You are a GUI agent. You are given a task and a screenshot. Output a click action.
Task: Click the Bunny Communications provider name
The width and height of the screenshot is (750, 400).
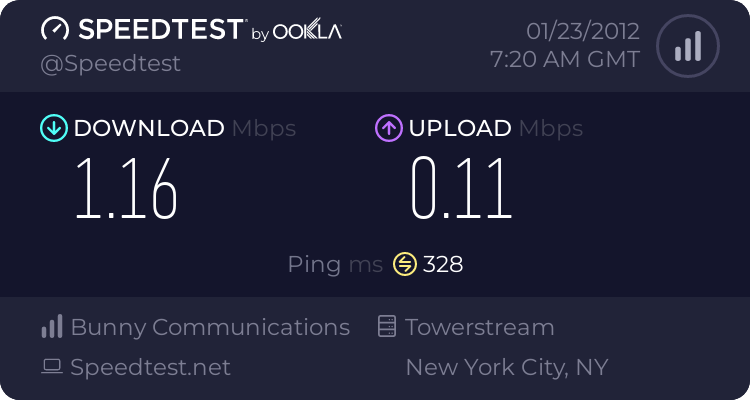(x=210, y=327)
